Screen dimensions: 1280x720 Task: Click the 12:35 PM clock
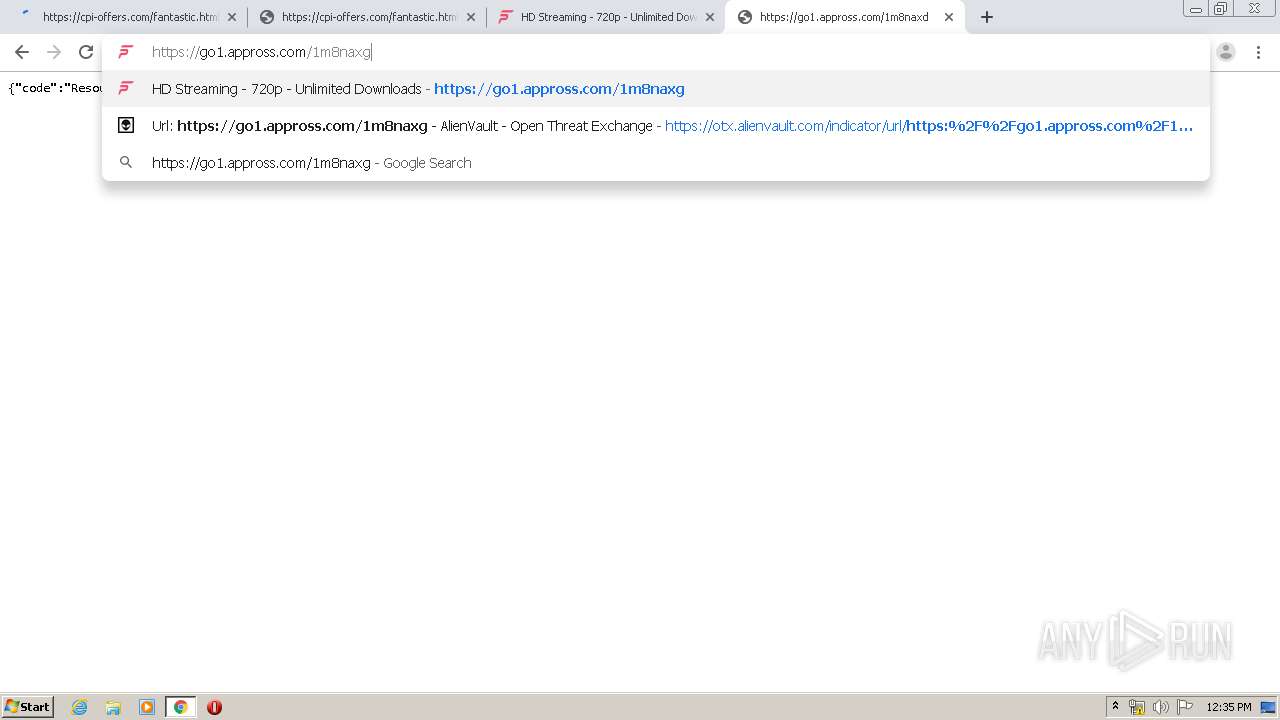tap(1229, 707)
